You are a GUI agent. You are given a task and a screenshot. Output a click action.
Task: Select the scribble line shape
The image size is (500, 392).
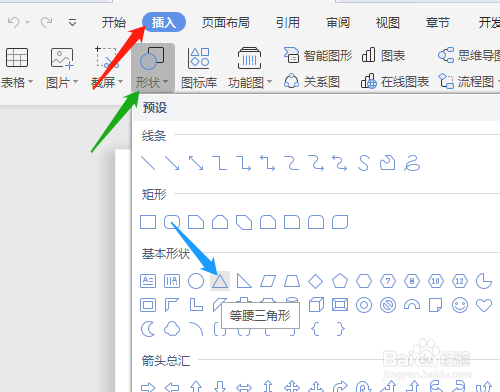[x=412, y=163]
